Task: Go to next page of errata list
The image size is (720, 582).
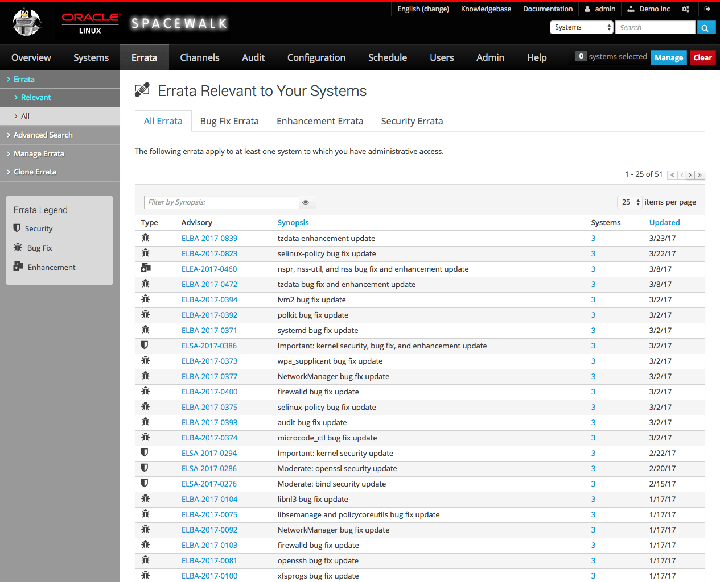Action: point(690,175)
